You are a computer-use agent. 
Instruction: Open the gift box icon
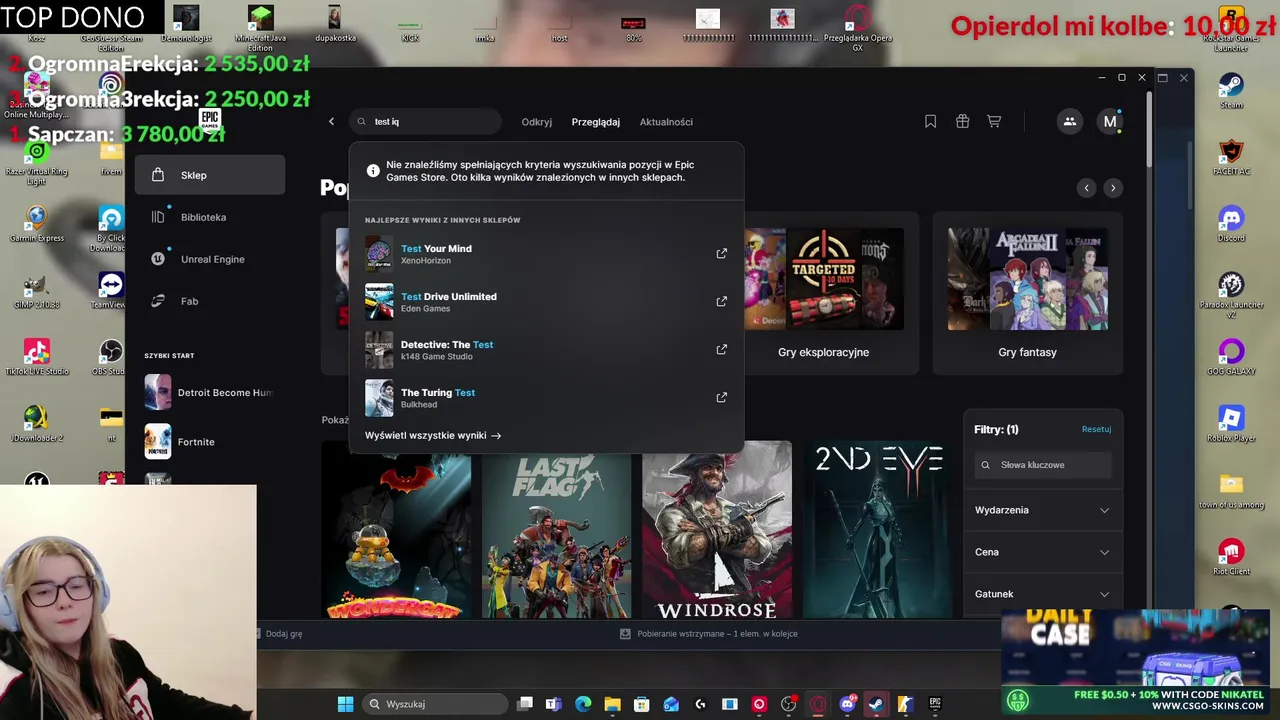962,121
